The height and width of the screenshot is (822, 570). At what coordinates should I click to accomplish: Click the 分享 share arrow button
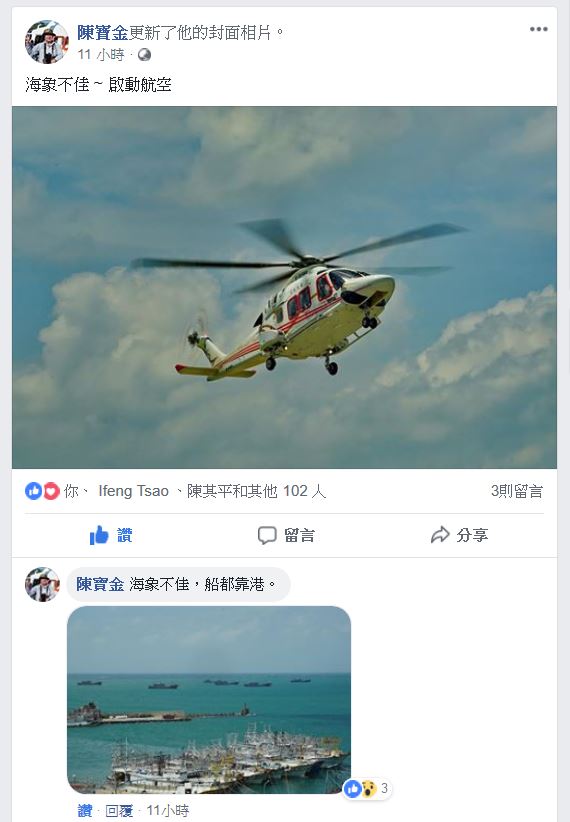[x=459, y=535]
